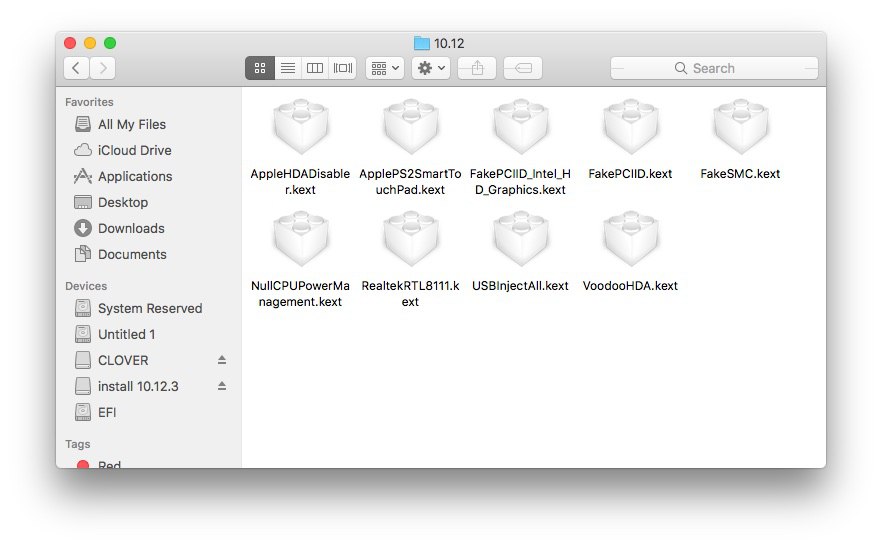
Task: Click the RealtekRTL8111.kext file name
Action: click(410, 294)
